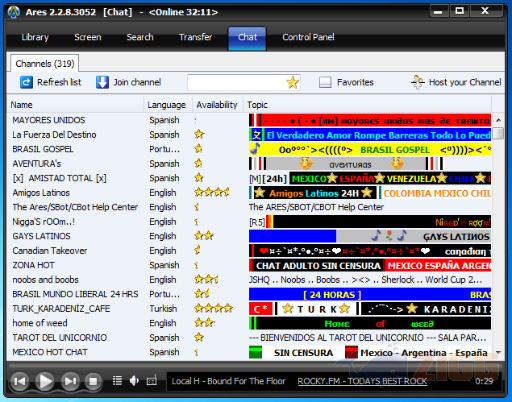Sort channels by Availability column header

click(218, 105)
